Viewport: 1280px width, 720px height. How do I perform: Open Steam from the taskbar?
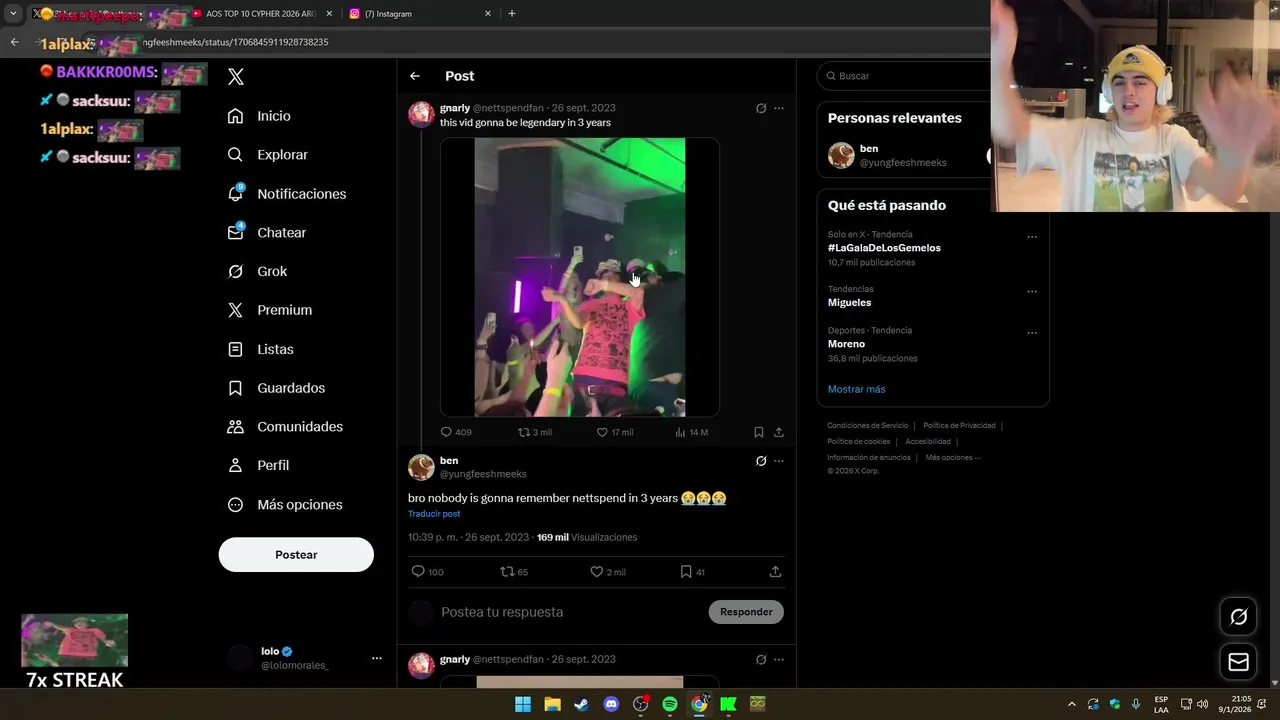(x=581, y=704)
